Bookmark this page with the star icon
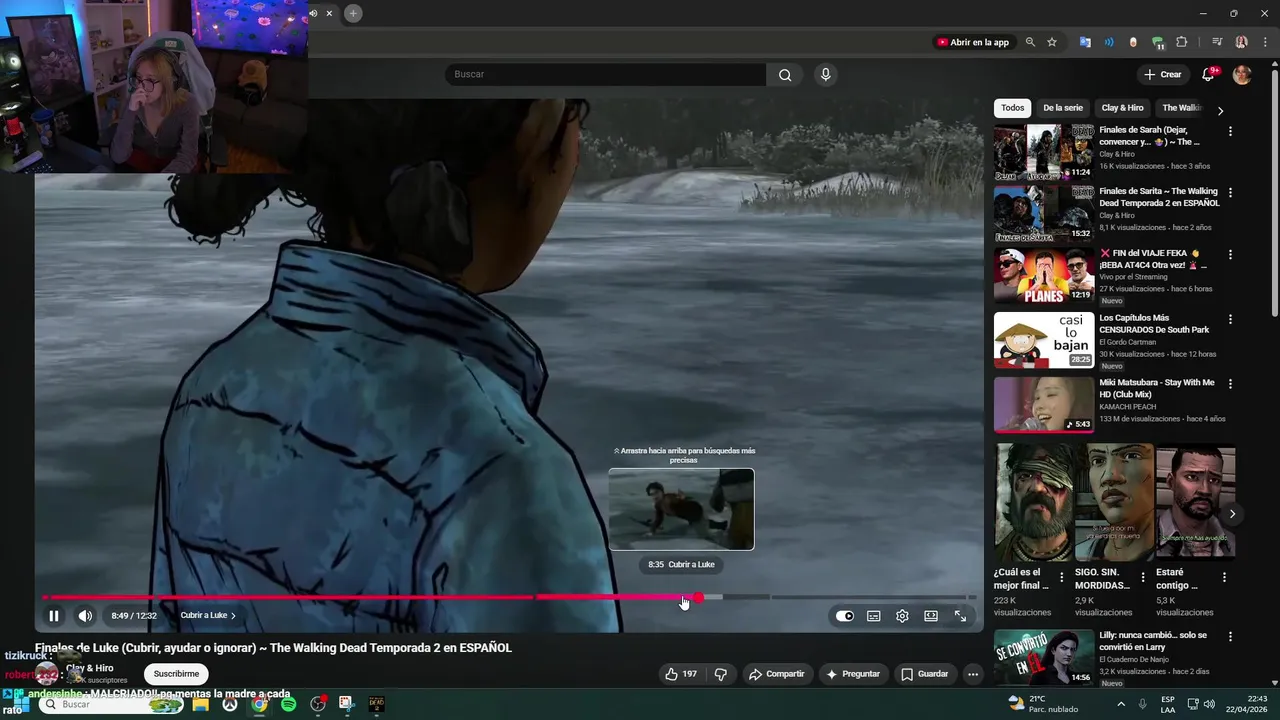Viewport: 1280px width, 720px height. point(1052,42)
